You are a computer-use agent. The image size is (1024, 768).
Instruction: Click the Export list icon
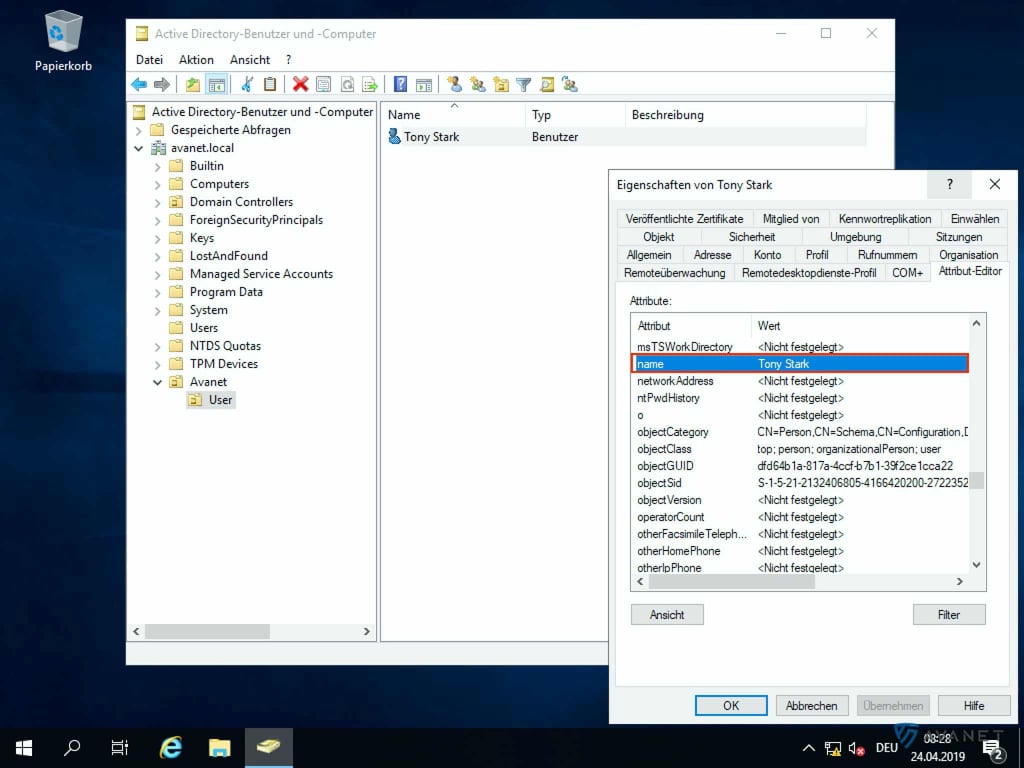370,84
